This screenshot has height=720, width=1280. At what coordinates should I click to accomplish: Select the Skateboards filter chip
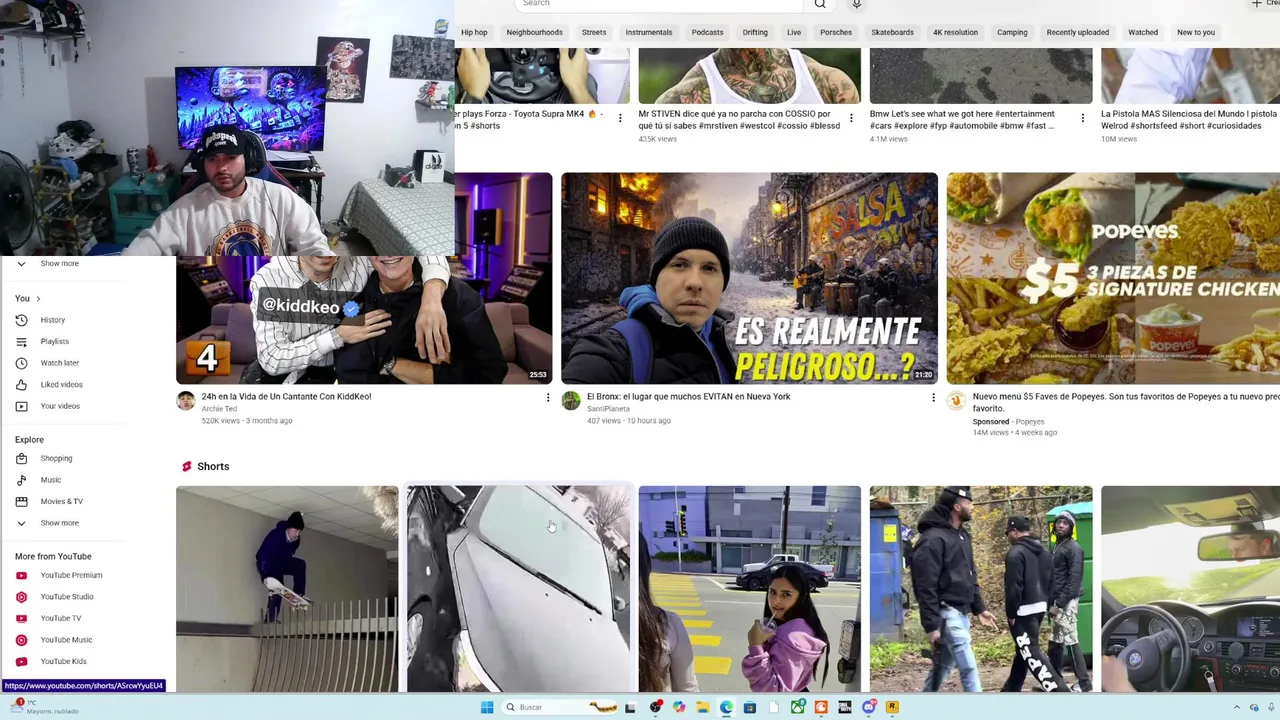point(892,32)
